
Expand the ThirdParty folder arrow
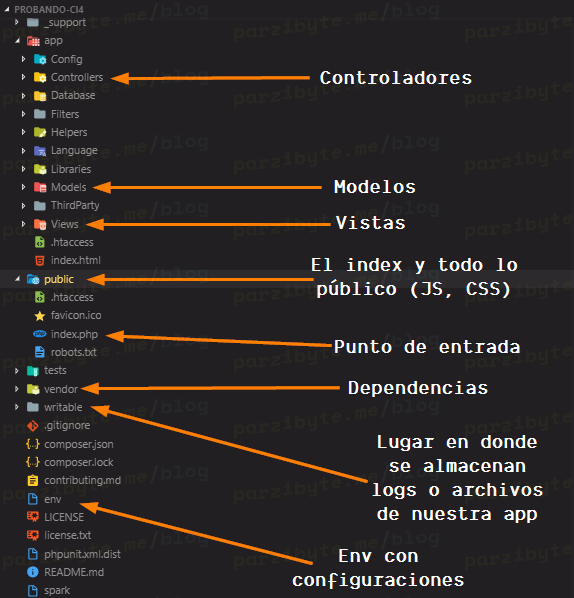pyautogui.click(x=24, y=206)
